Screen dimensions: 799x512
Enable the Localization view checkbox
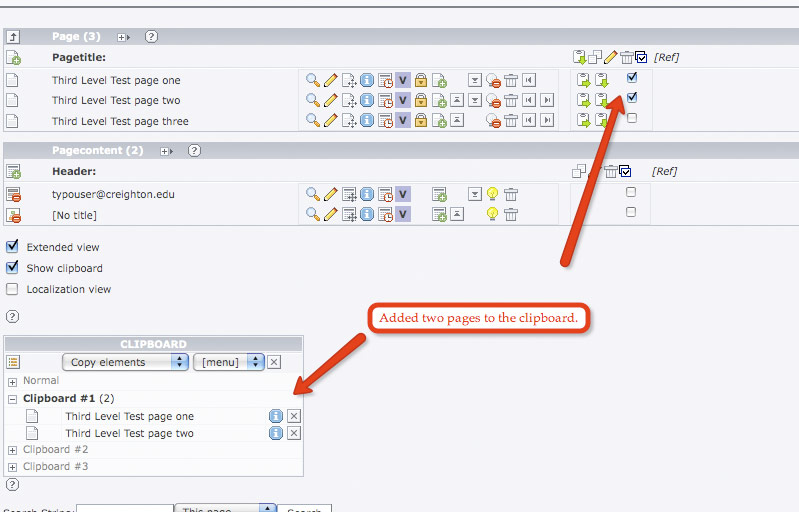(12, 289)
